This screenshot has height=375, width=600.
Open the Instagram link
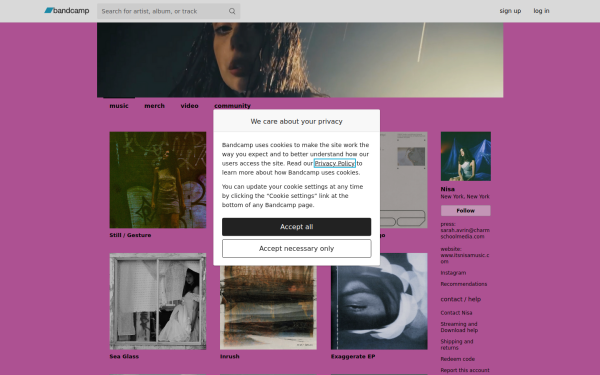[x=453, y=273]
